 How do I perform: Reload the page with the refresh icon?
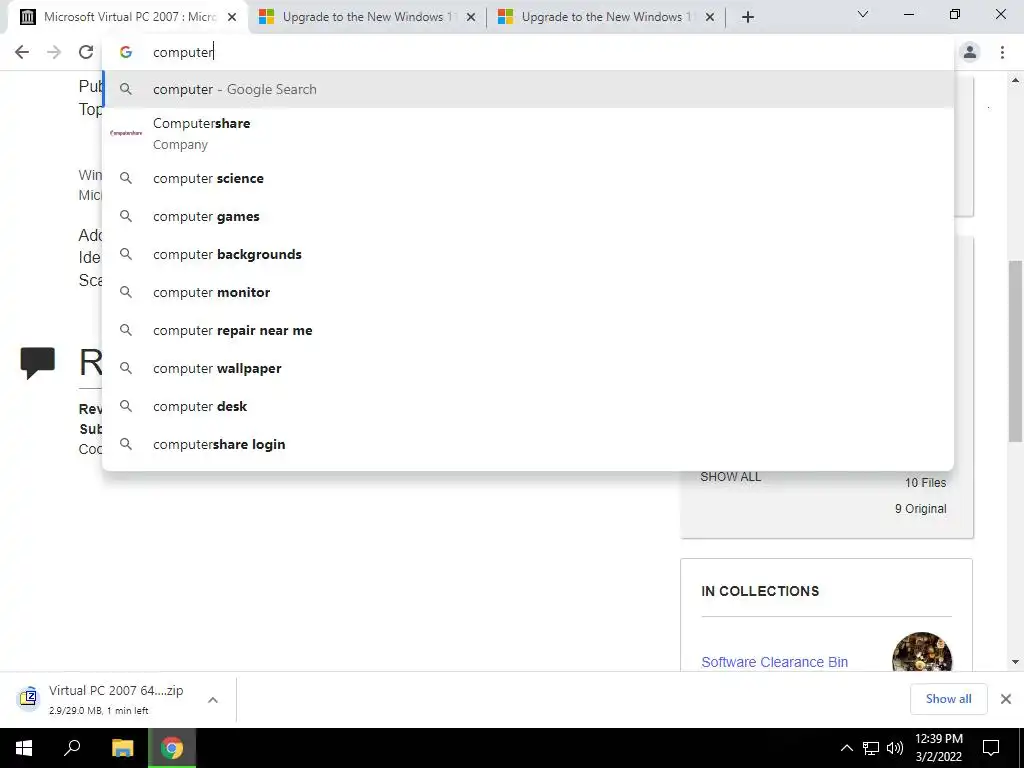click(x=86, y=52)
